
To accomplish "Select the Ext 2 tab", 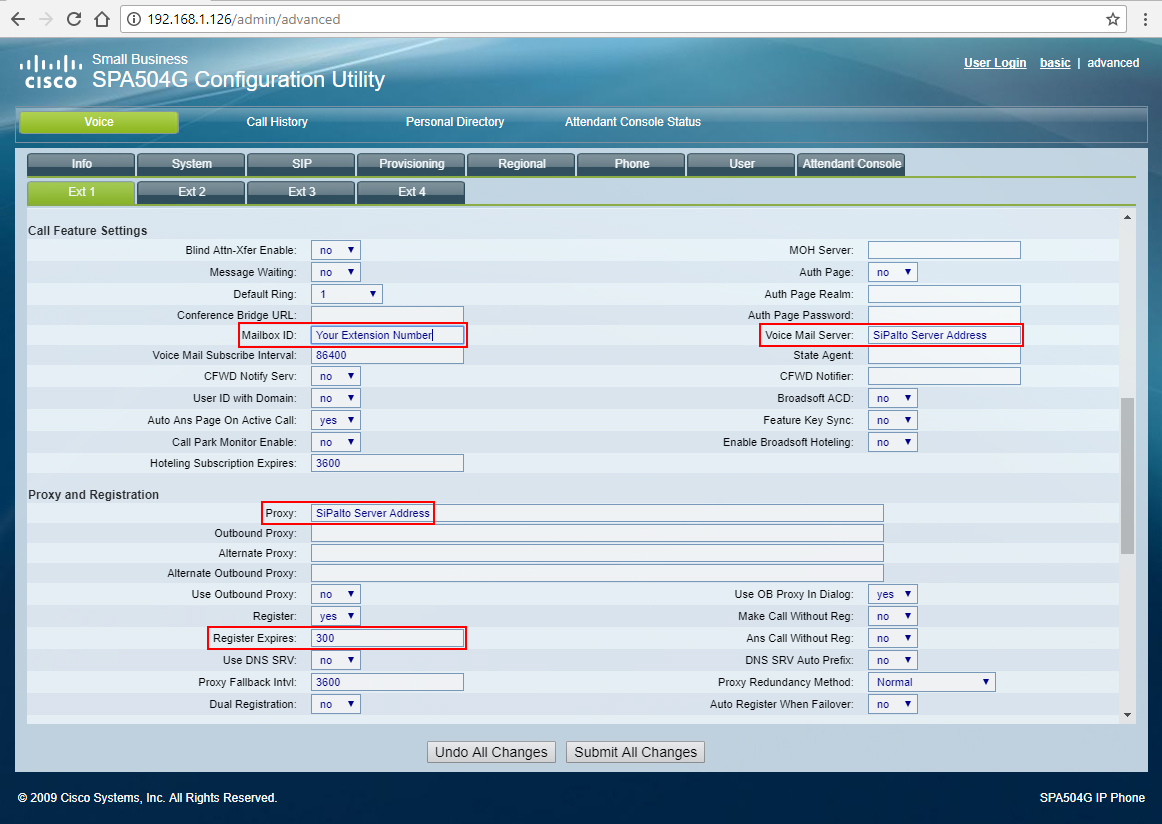I will (191, 192).
